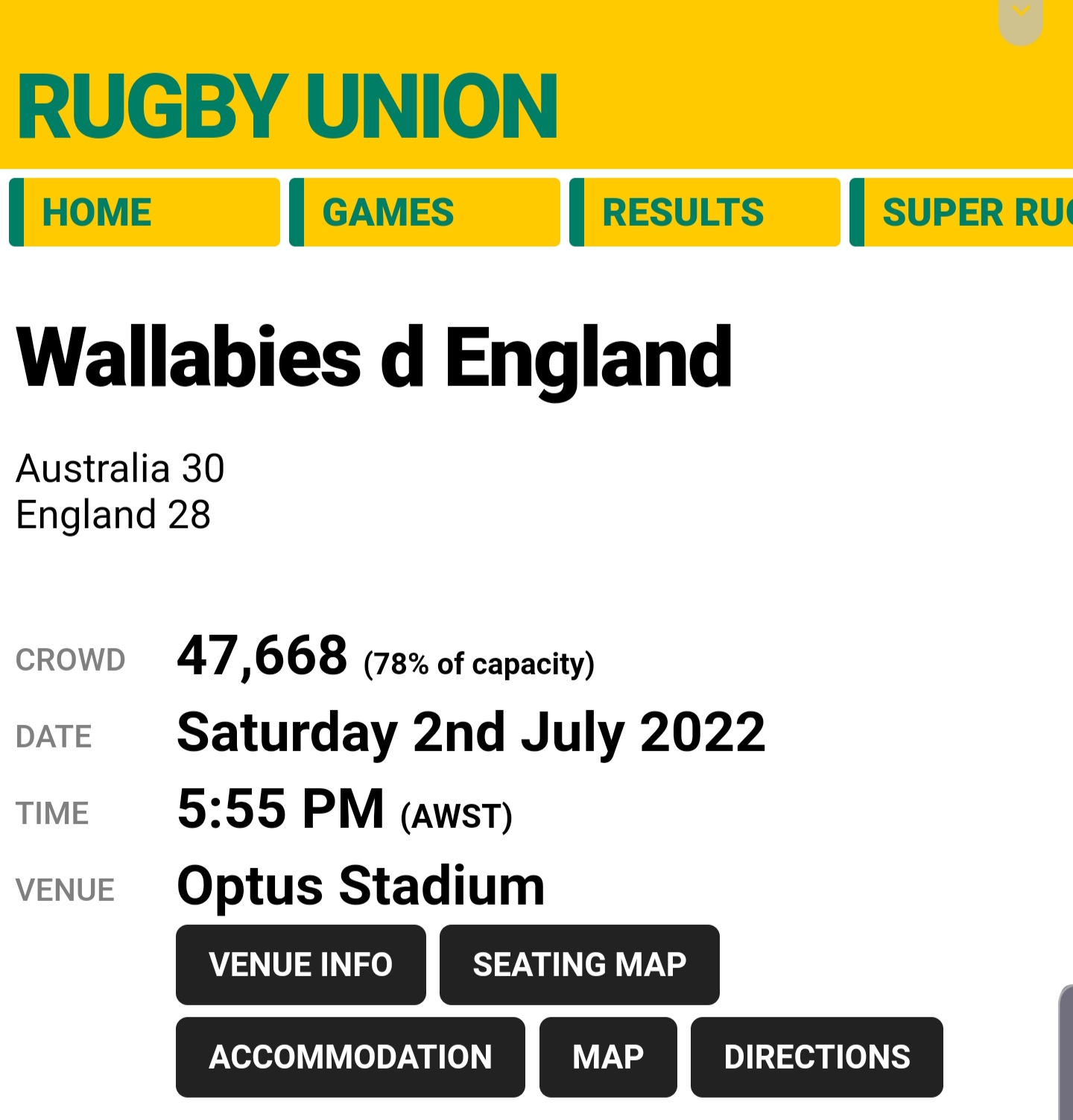Image resolution: width=1073 pixels, height=1120 pixels.
Task: Go to the HOME tab
Action: pos(145,212)
